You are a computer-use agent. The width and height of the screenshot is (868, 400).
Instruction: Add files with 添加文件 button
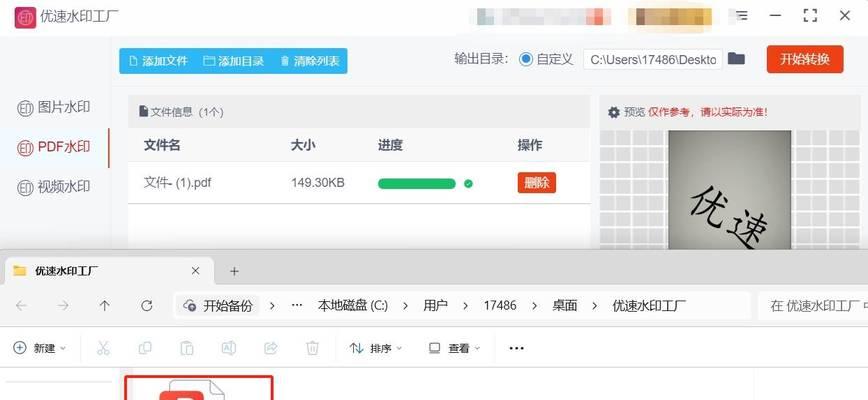pos(158,61)
